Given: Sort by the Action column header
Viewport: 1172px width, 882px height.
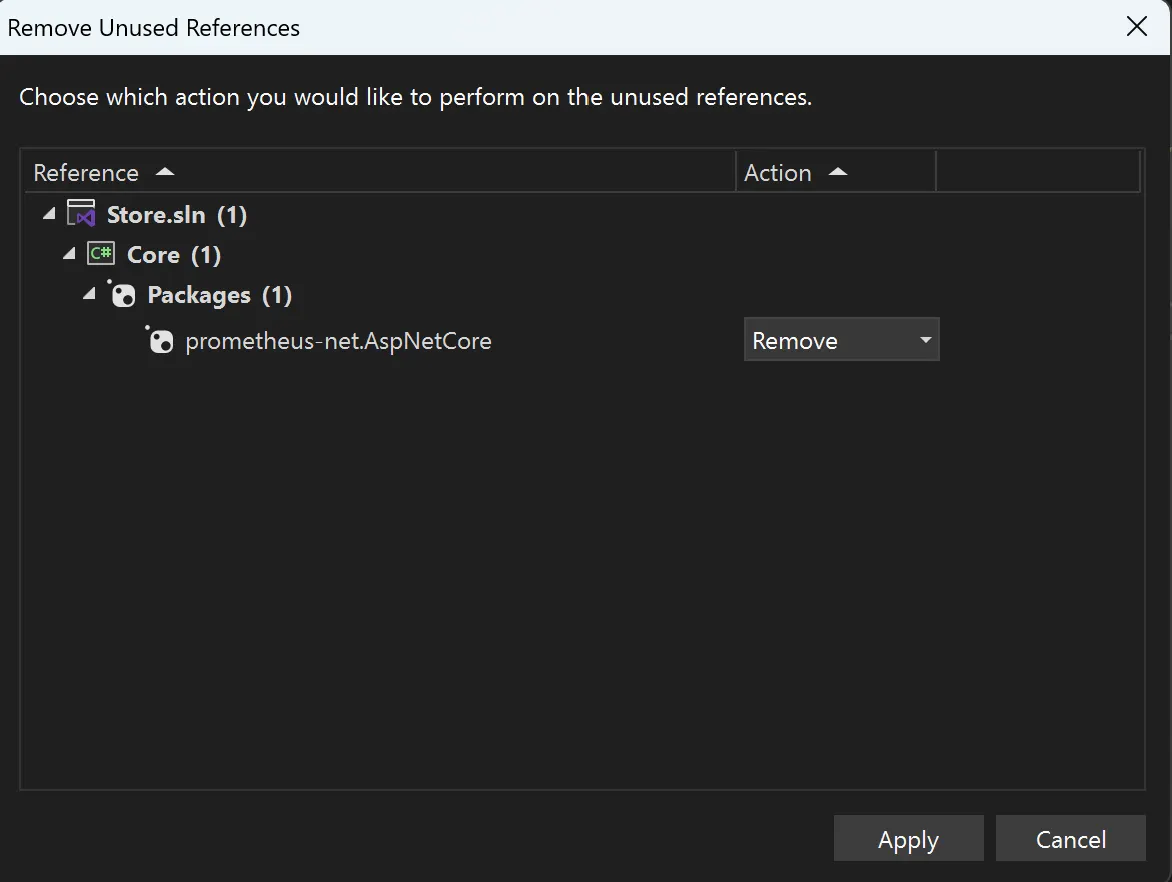Looking at the screenshot, I should point(836,172).
